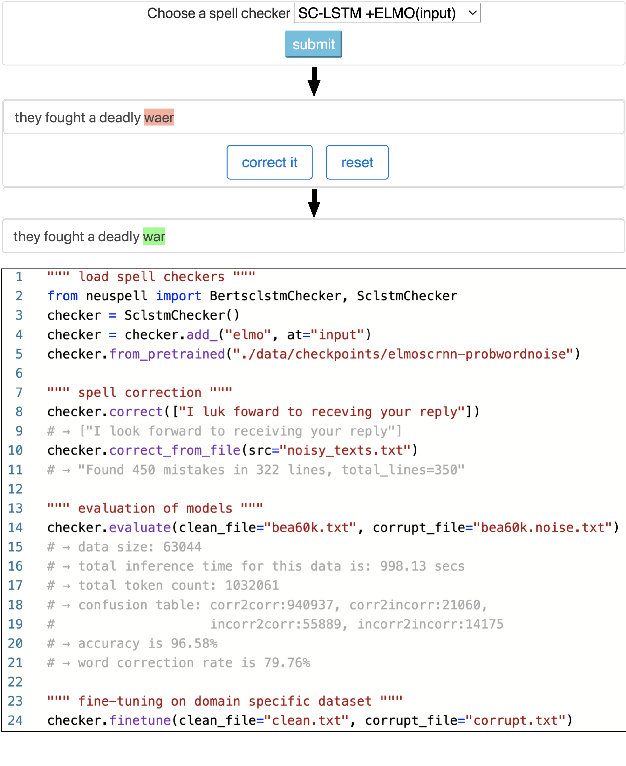Open the spell checker selection dropdown

pos(386,13)
